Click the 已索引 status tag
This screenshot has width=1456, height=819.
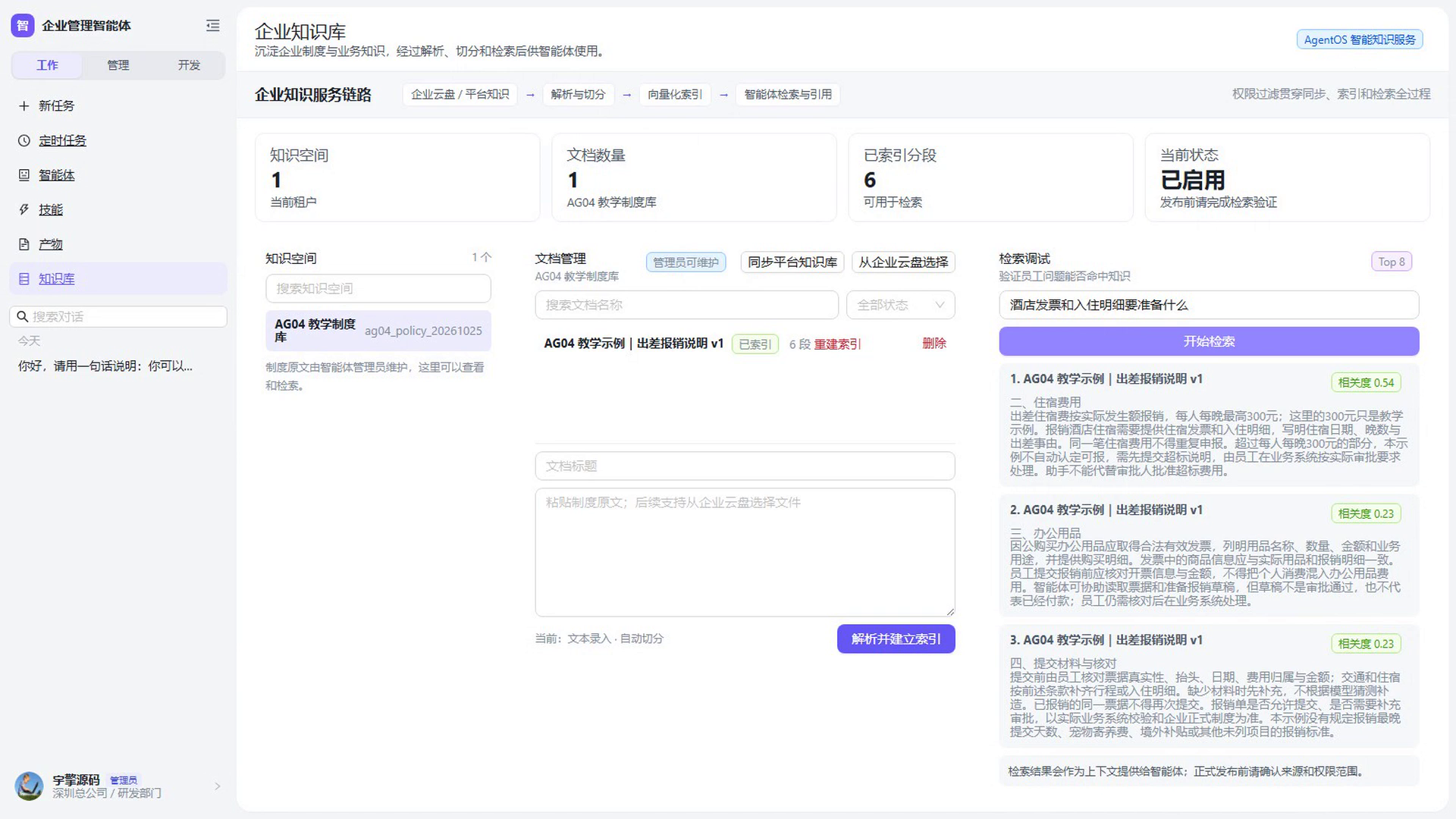point(755,344)
